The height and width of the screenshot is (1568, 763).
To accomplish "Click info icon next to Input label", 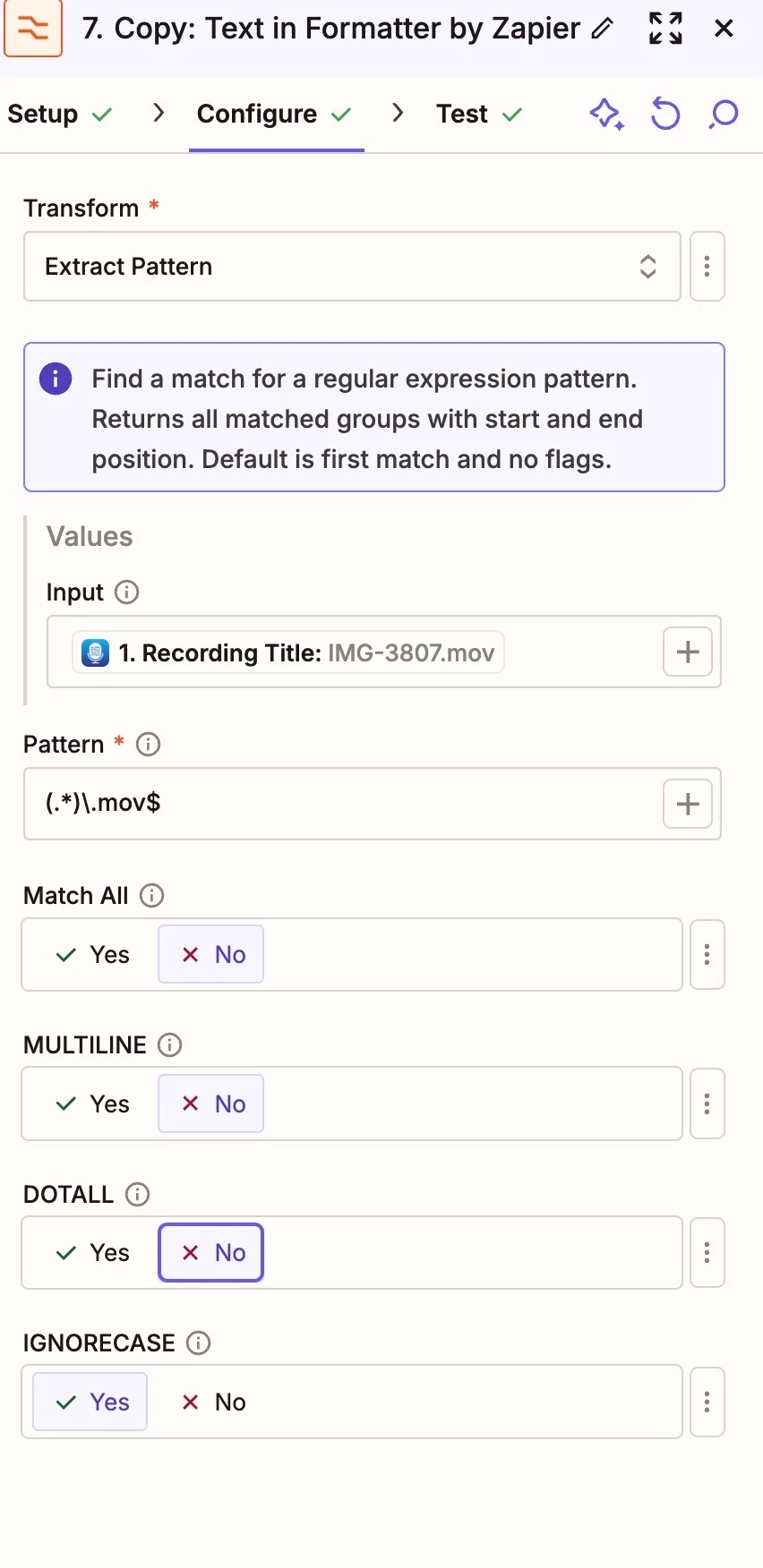I will coord(127,592).
